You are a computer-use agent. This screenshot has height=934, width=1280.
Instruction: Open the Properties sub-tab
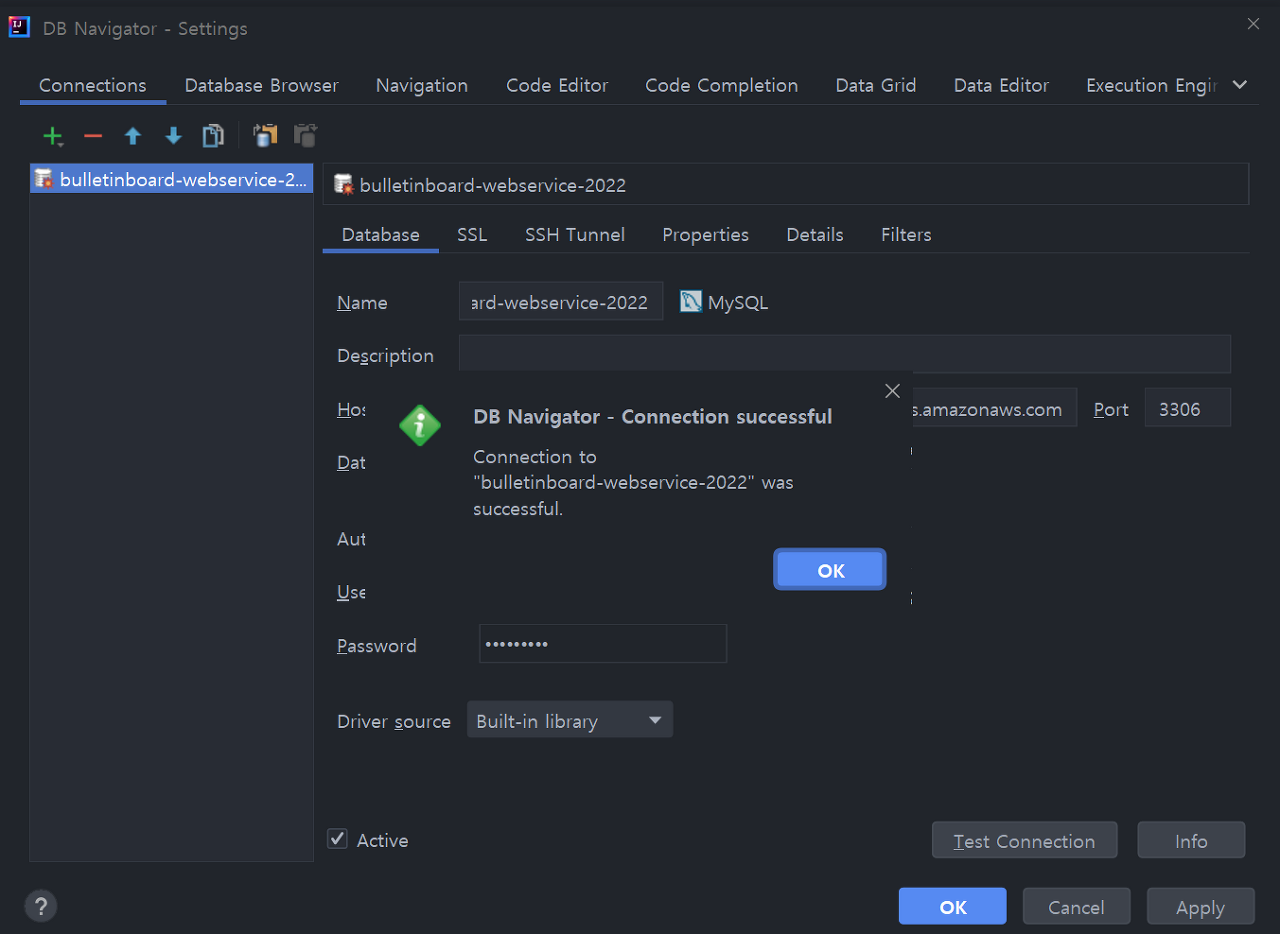coord(706,234)
